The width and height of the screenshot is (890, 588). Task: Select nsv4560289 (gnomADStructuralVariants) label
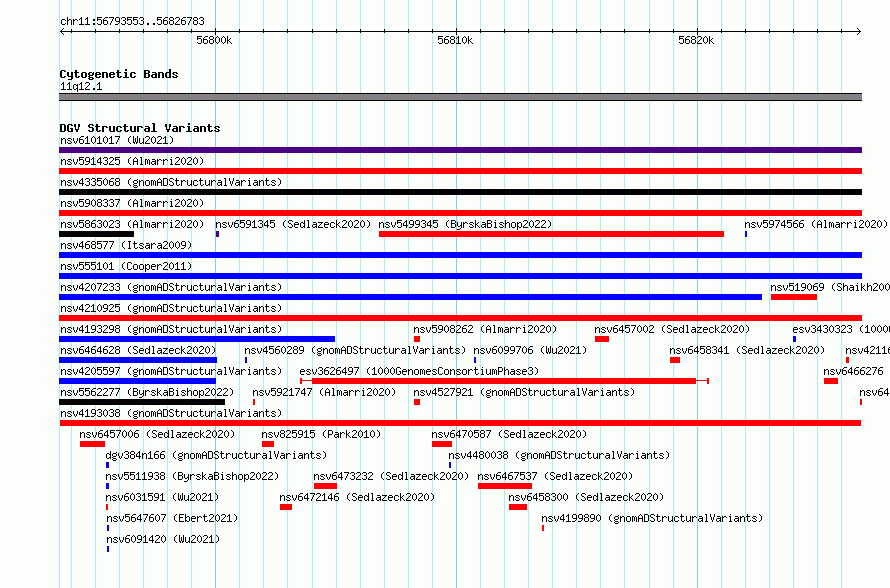click(355, 350)
